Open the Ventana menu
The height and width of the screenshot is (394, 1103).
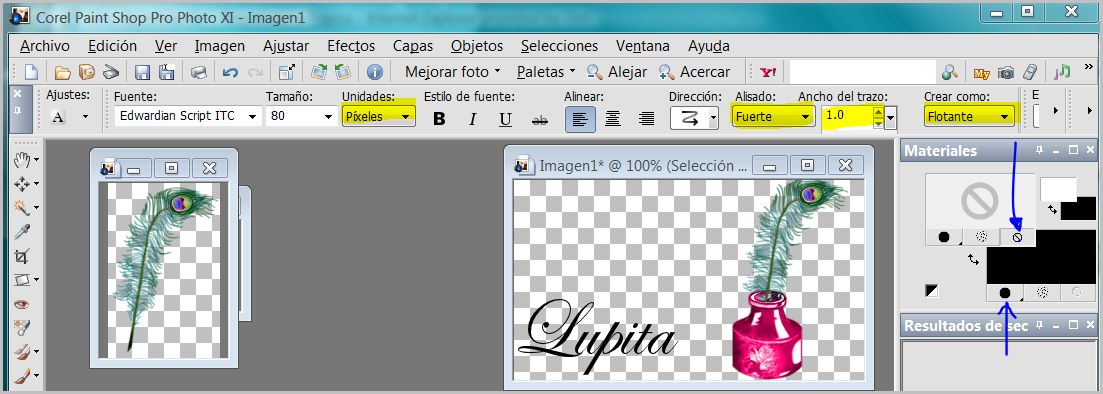coord(643,46)
